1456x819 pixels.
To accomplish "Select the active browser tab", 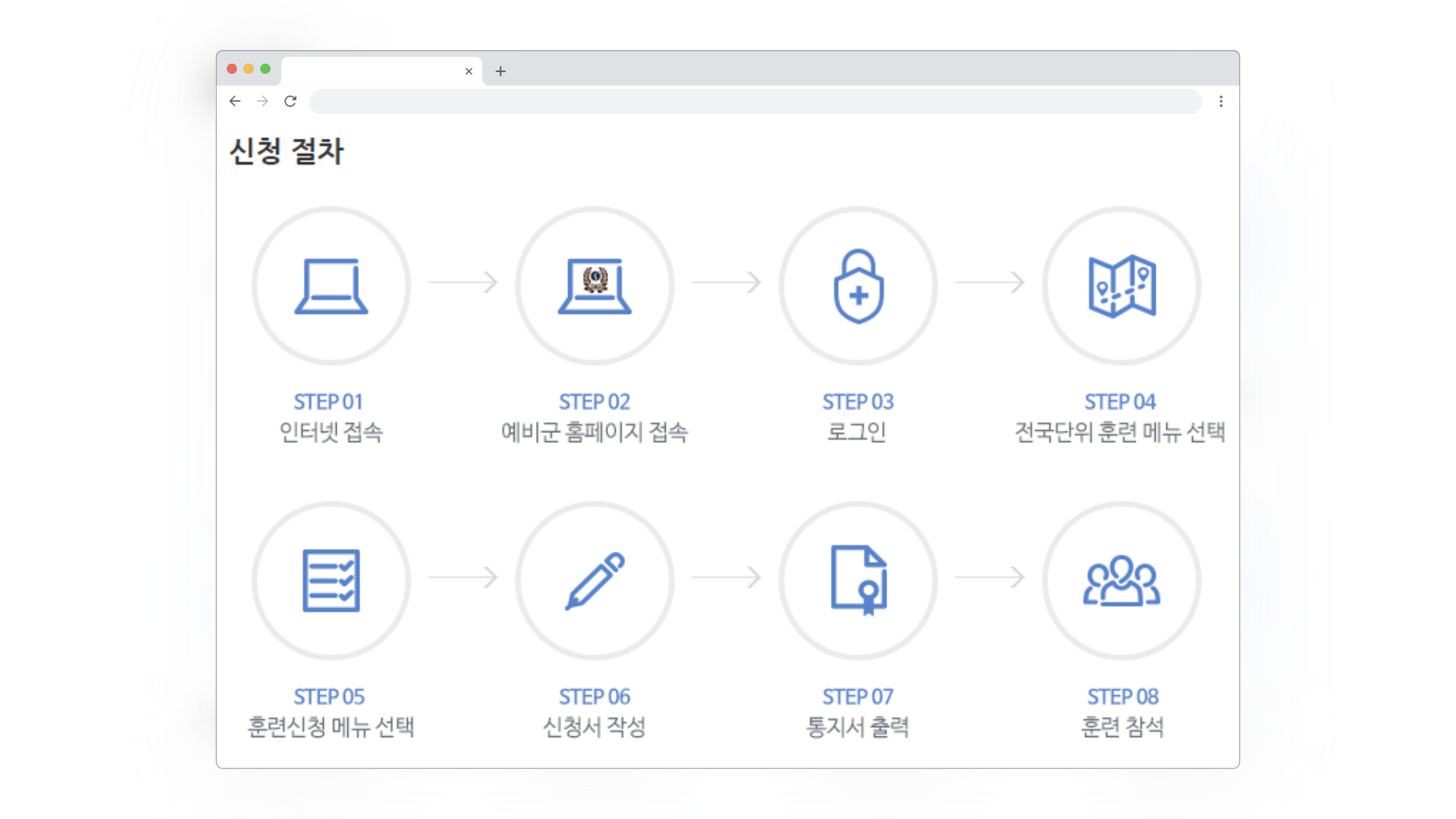I will [372, 71].
